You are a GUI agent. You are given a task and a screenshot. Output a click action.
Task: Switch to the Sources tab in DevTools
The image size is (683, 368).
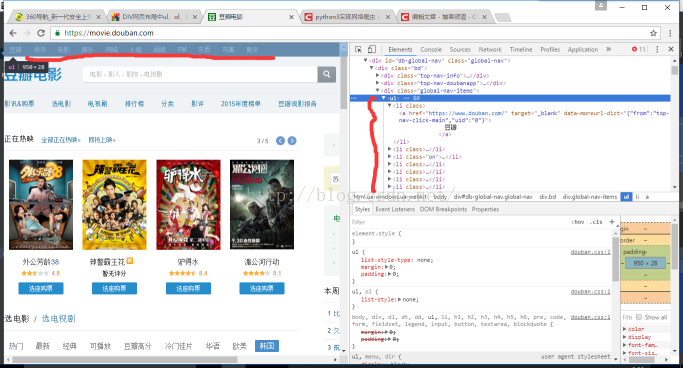point(460,50)
